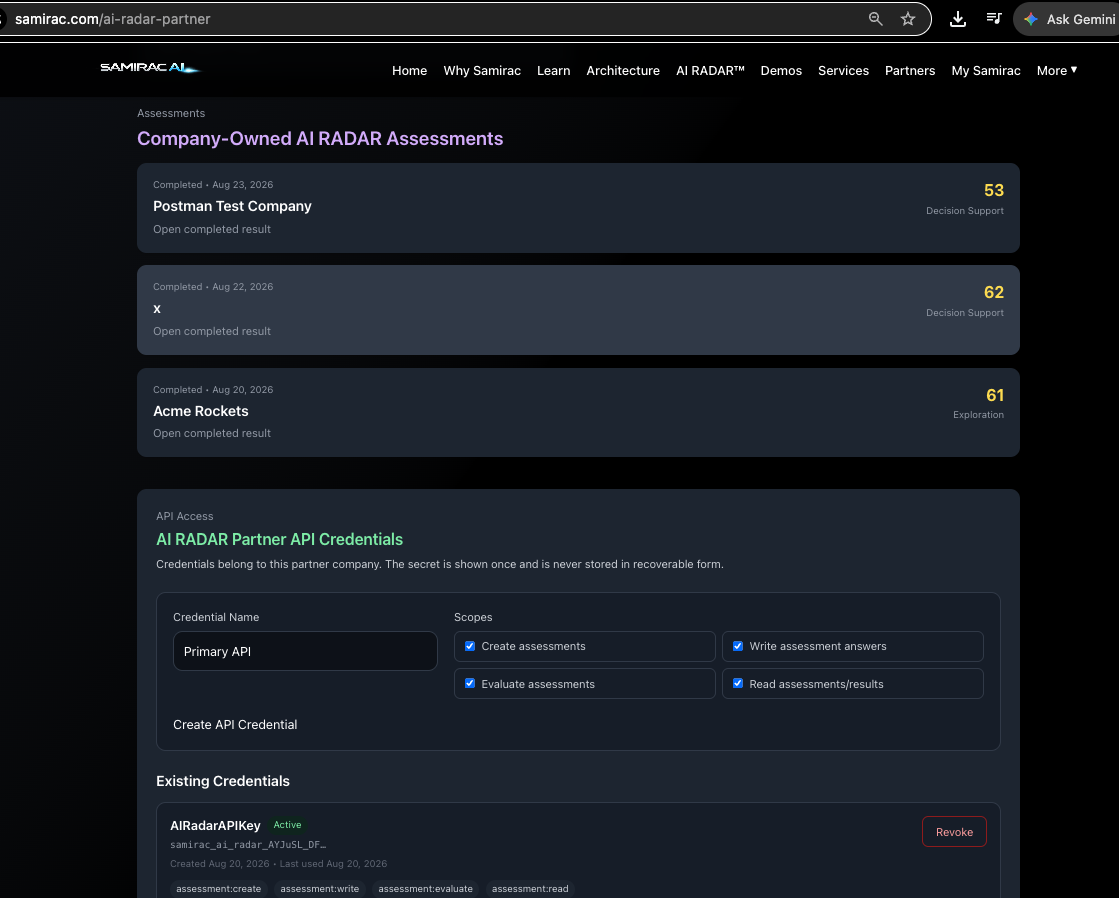Open the Demos nav item
Image resolution: width=1119 pixels, height=898 pixels.
coord(781,71)
